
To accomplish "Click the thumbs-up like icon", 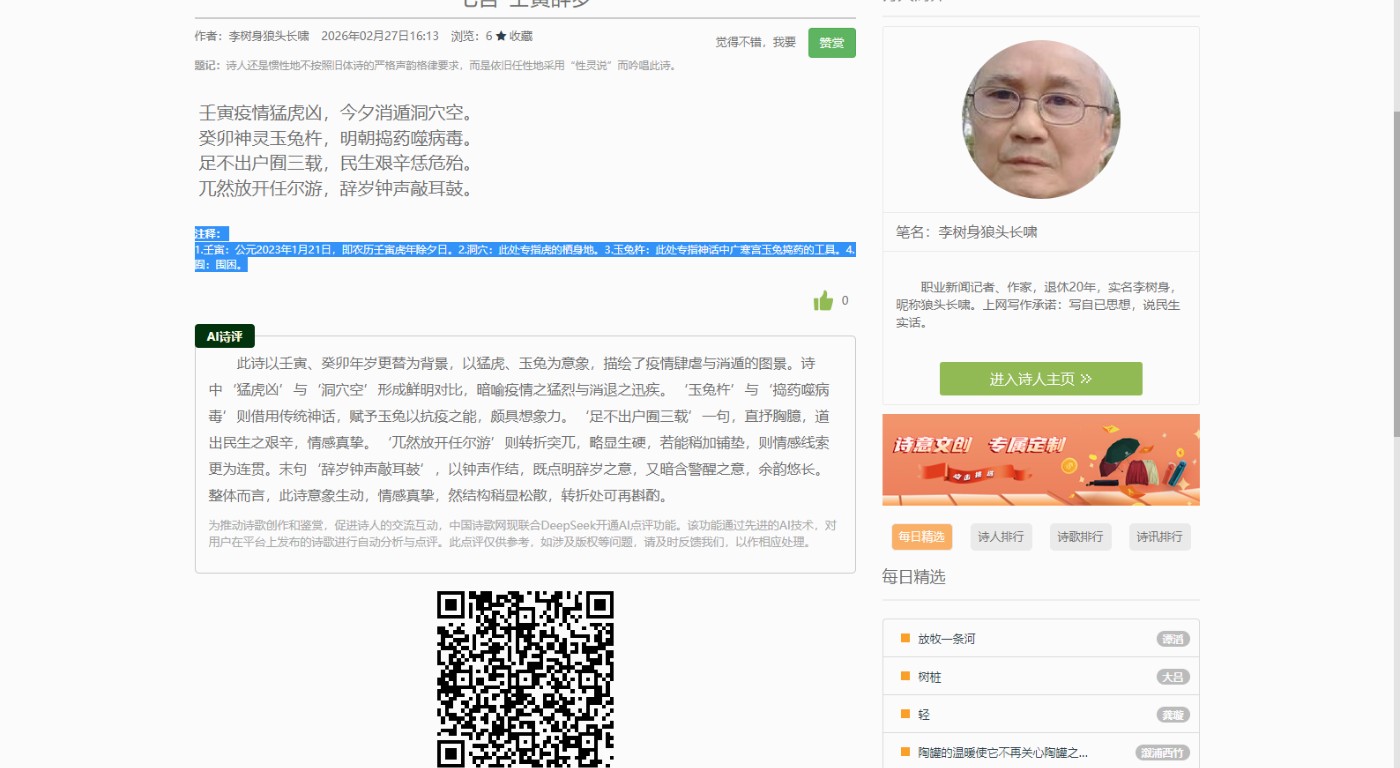I will (x=823, y=301).
